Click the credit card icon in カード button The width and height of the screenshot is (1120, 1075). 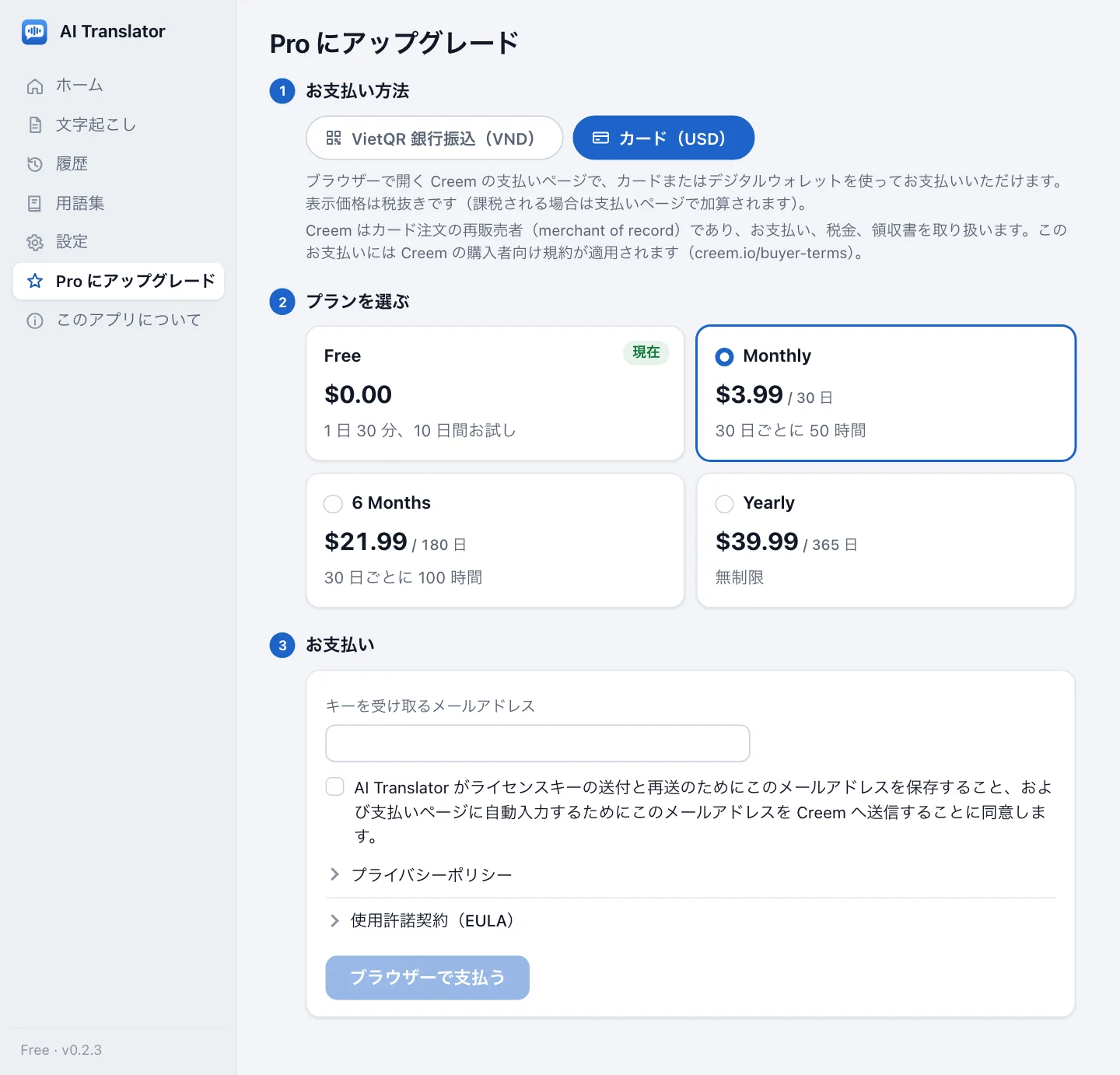point(600,138)
